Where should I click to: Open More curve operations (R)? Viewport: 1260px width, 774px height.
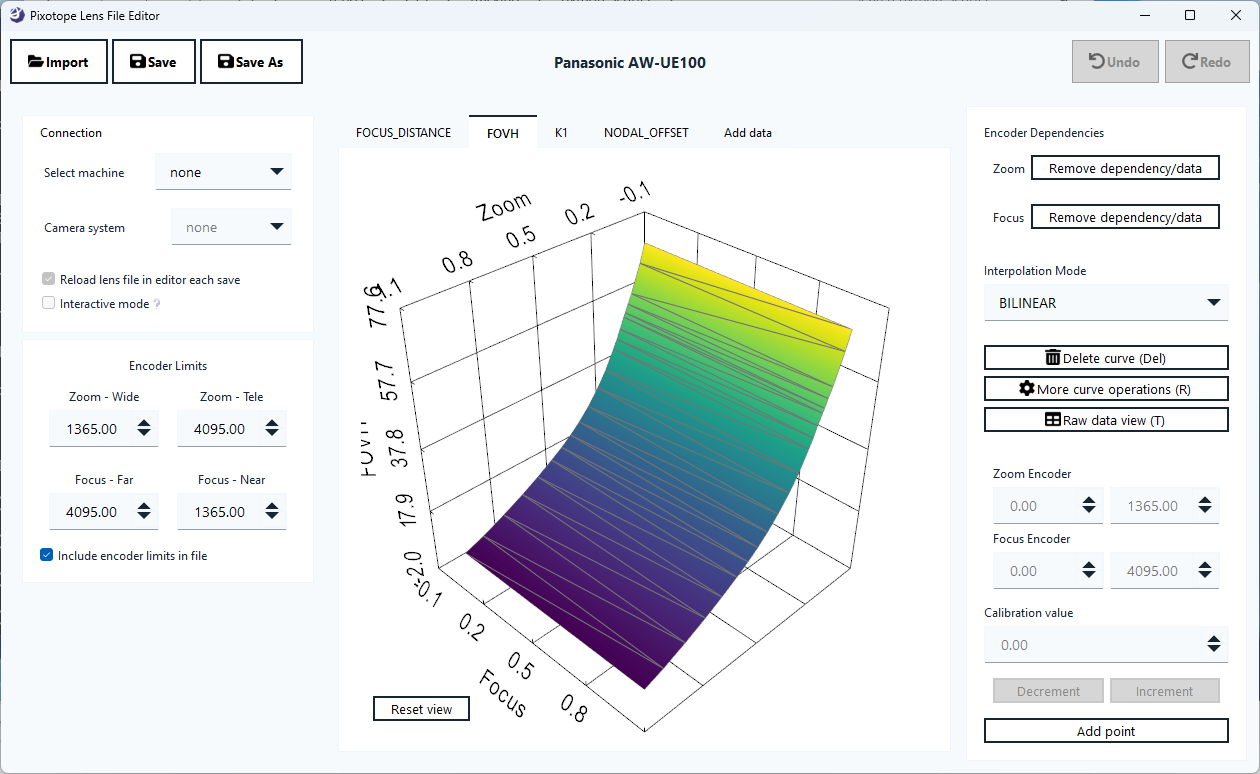point(1106,389)
